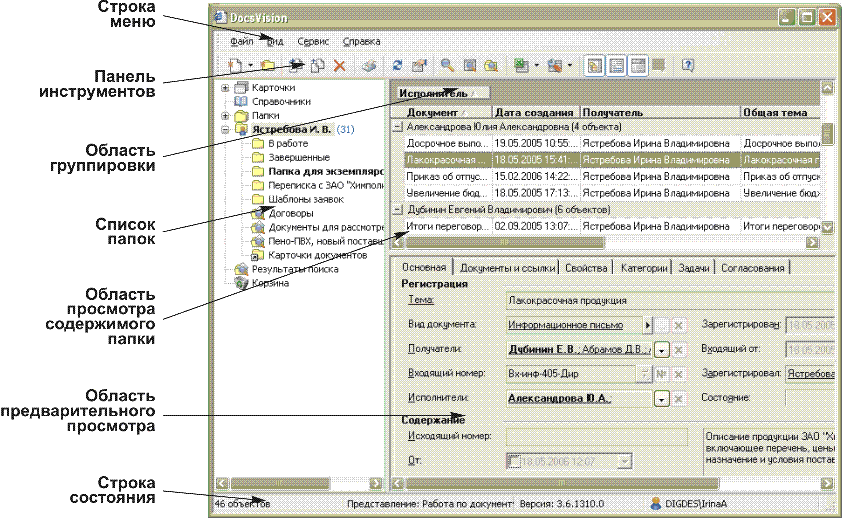Expand the Карточки tree node
The height and width of the screenshot is (525, 847).
(226, 88)
